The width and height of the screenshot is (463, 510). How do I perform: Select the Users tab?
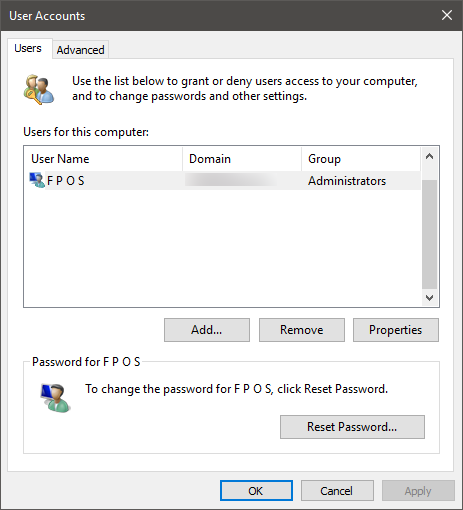tap(28, 48)
